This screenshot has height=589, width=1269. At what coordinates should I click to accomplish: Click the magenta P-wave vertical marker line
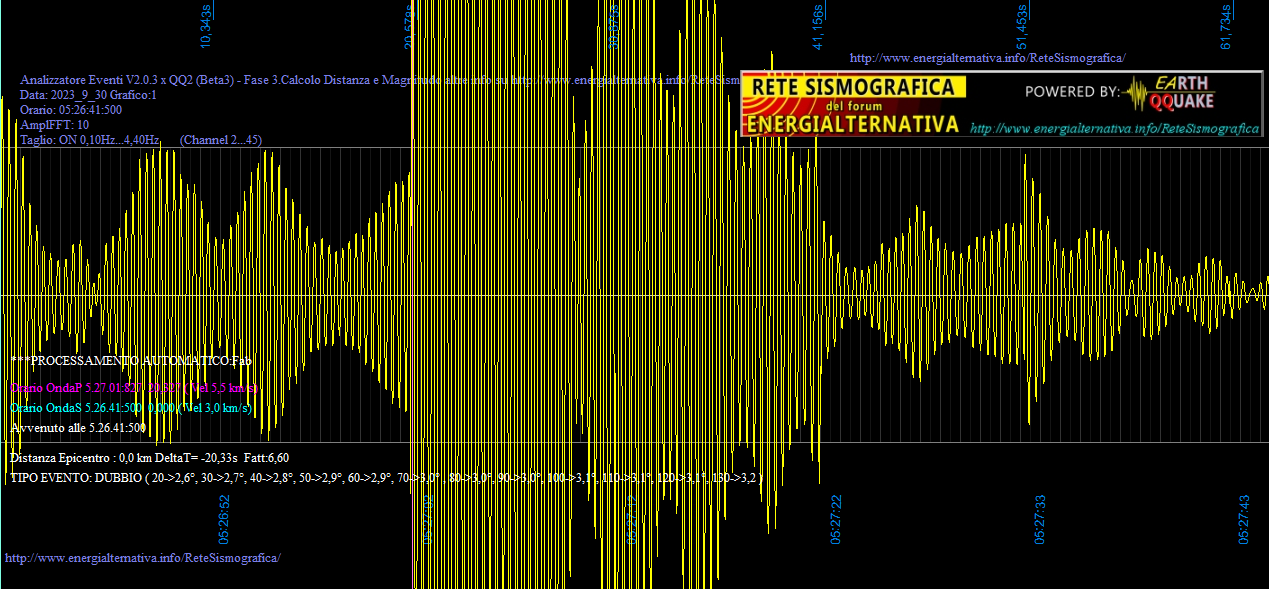click(412, 294)
